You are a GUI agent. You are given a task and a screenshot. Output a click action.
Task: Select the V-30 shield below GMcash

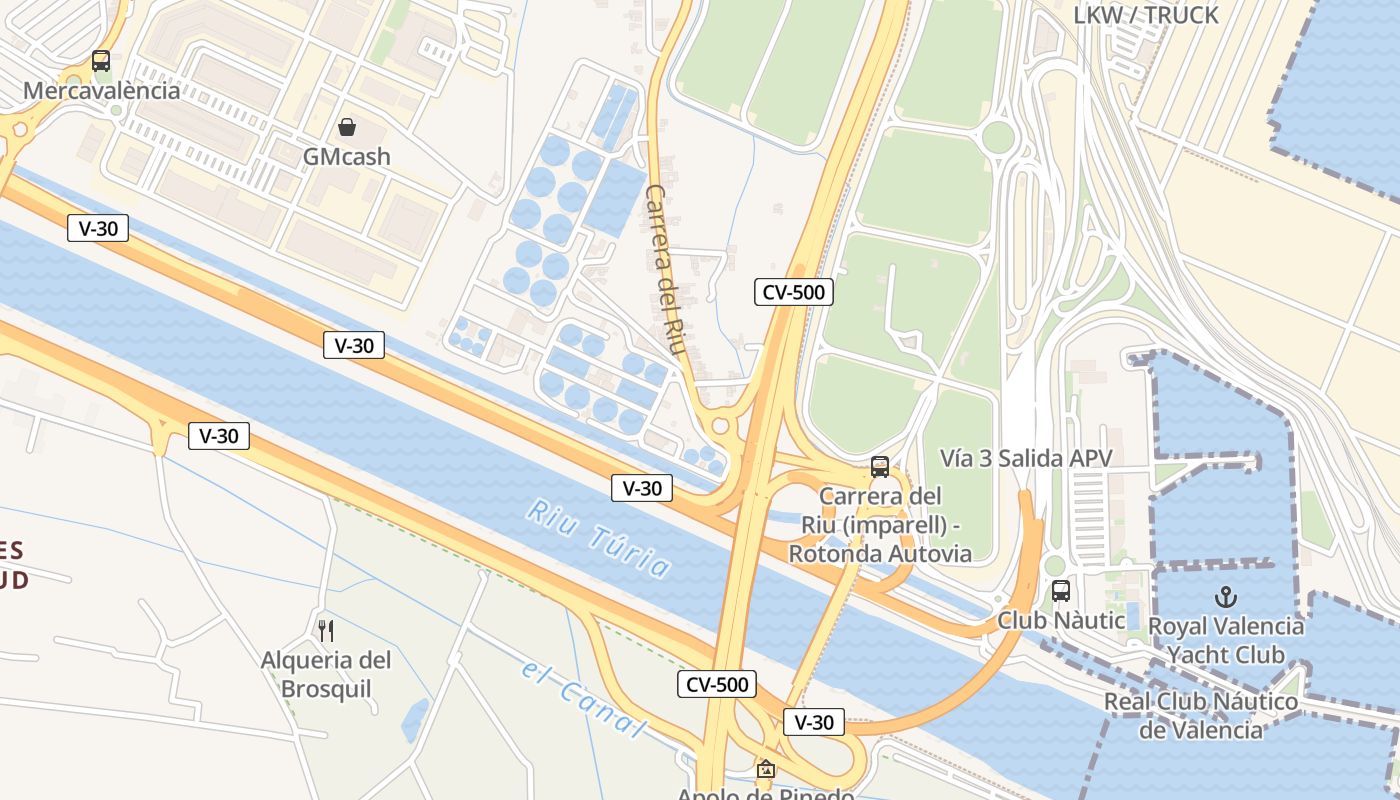click(x=354, y=346)
